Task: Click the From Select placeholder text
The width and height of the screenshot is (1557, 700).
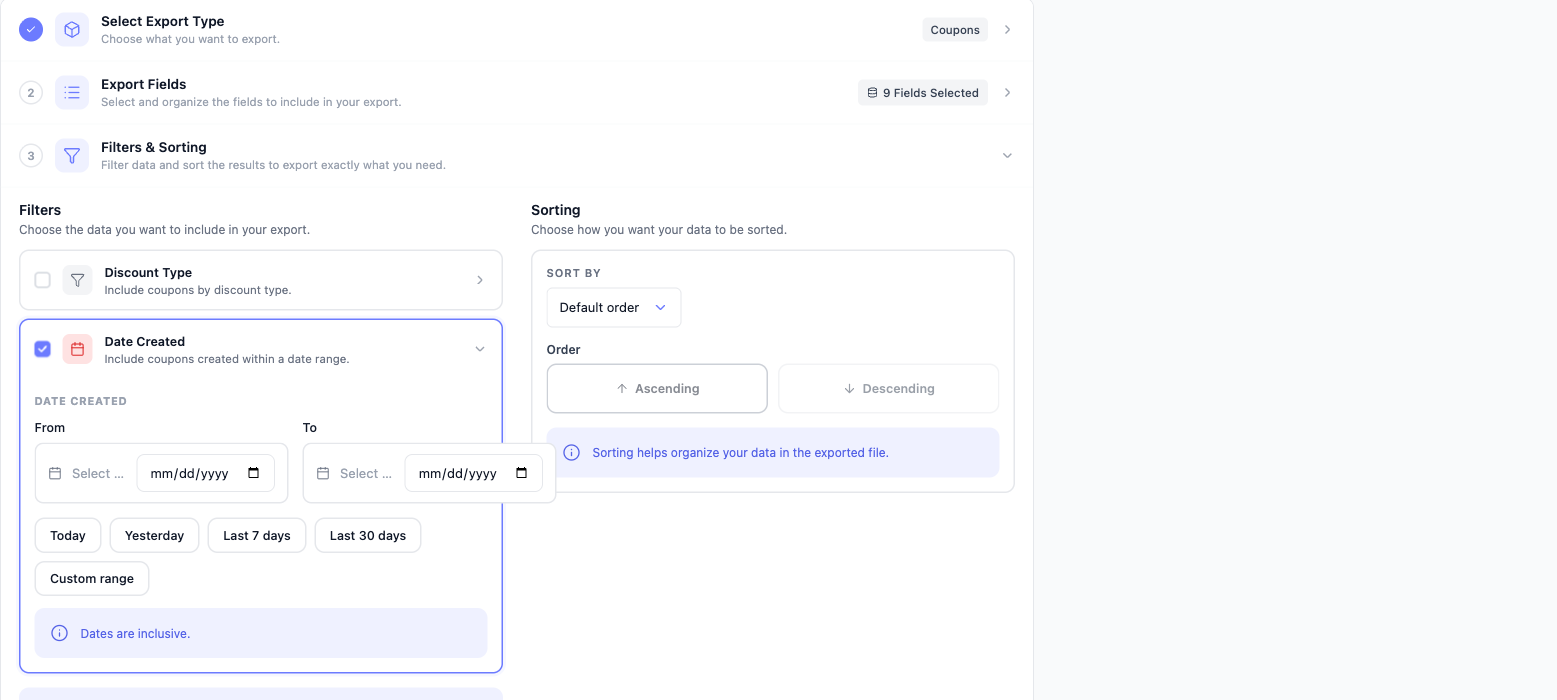Action: 98,473
